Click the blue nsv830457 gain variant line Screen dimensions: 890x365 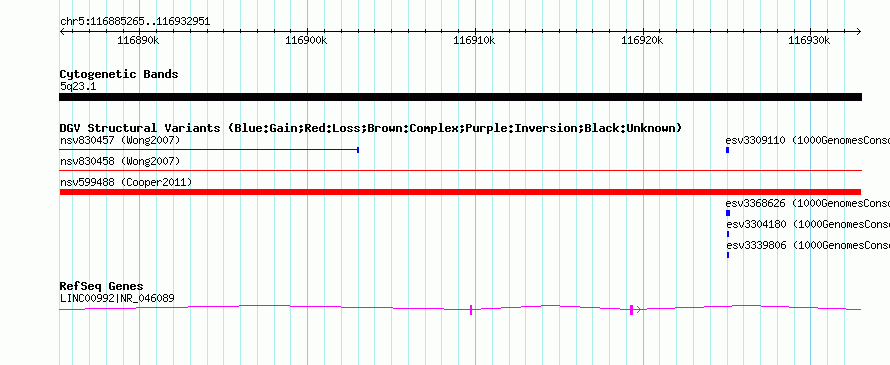pyautogui.click(x=209, y=150)
